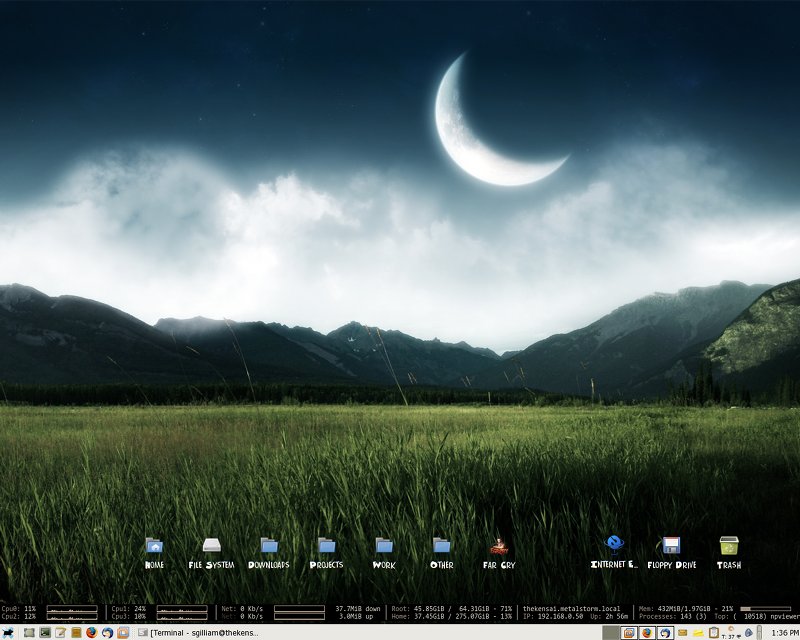Launch the Internet Explorer desktop shortcut
The image size is (800, 640).
[614, 552]
